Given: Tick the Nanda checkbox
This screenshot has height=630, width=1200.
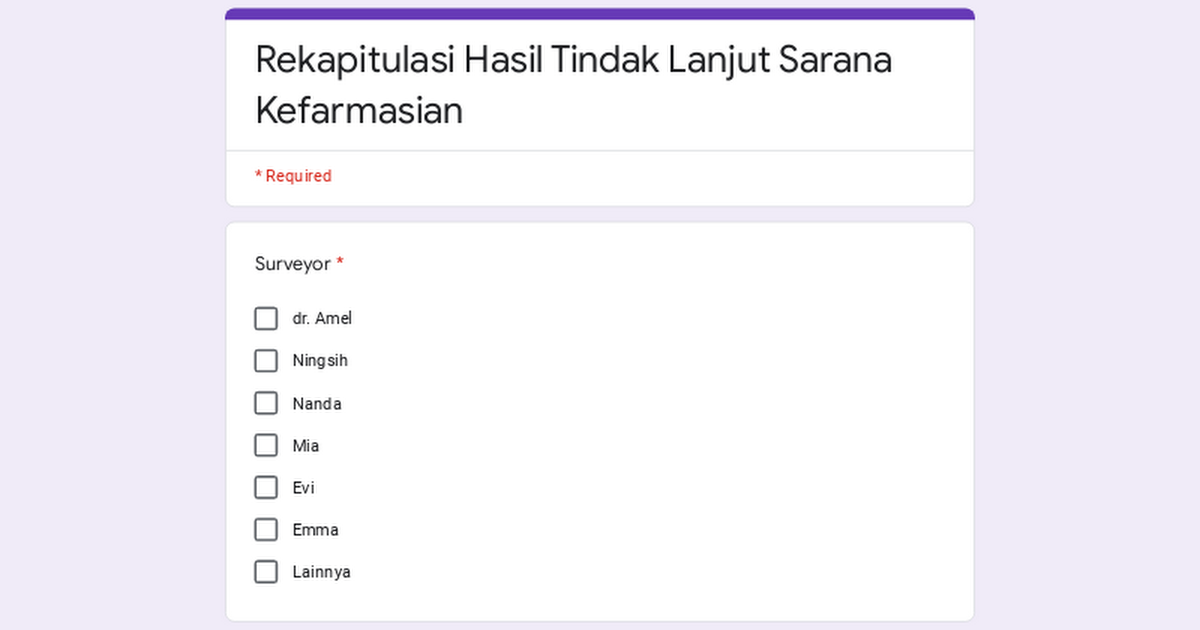Looking at the screenshot, I should click(x=265, y=403).
